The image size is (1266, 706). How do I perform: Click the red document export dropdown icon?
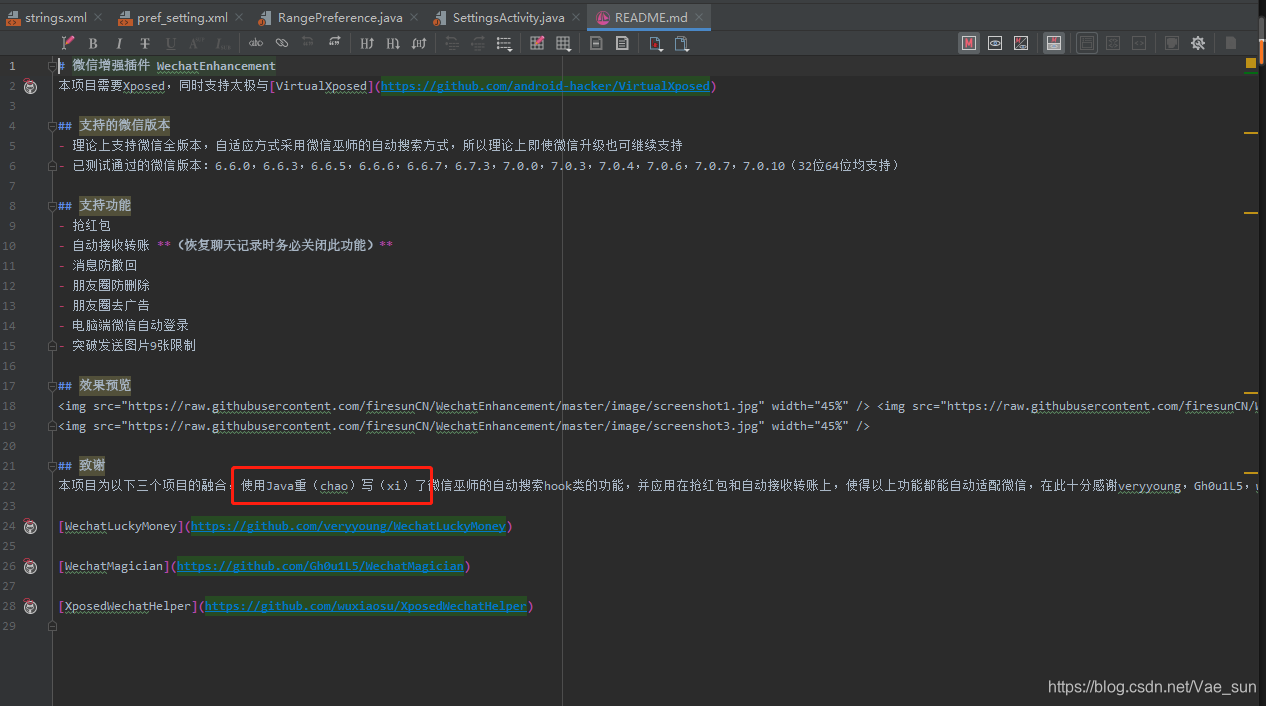click(656, 43)
